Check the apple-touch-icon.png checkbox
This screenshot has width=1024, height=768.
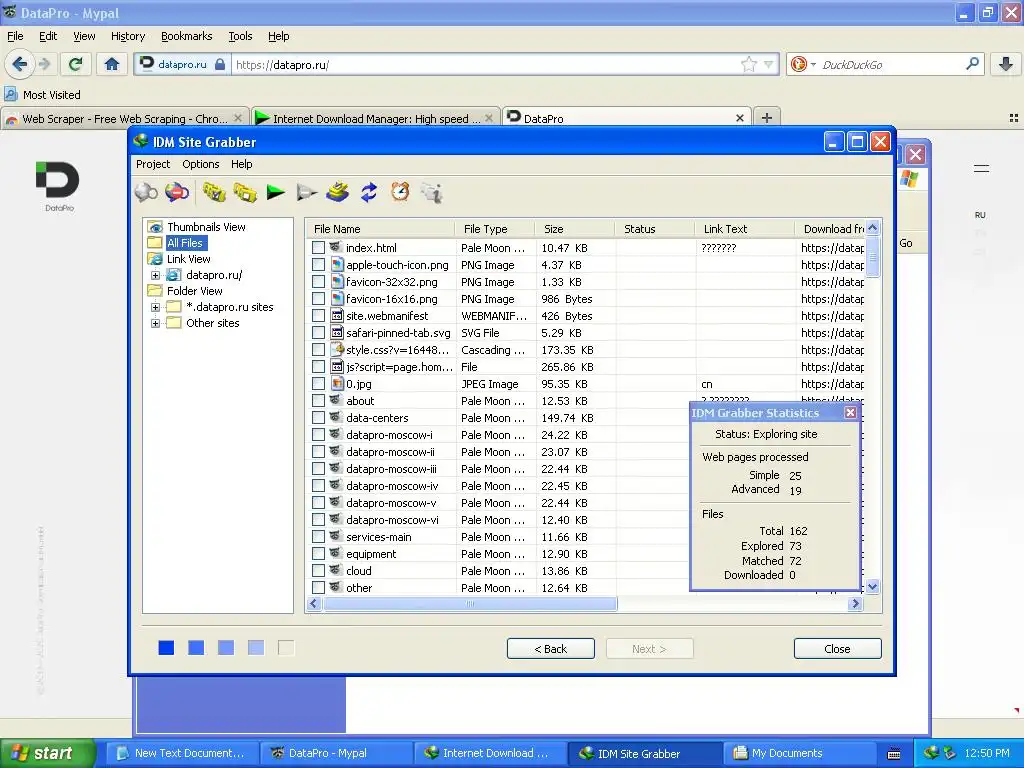tap(318, 264)
